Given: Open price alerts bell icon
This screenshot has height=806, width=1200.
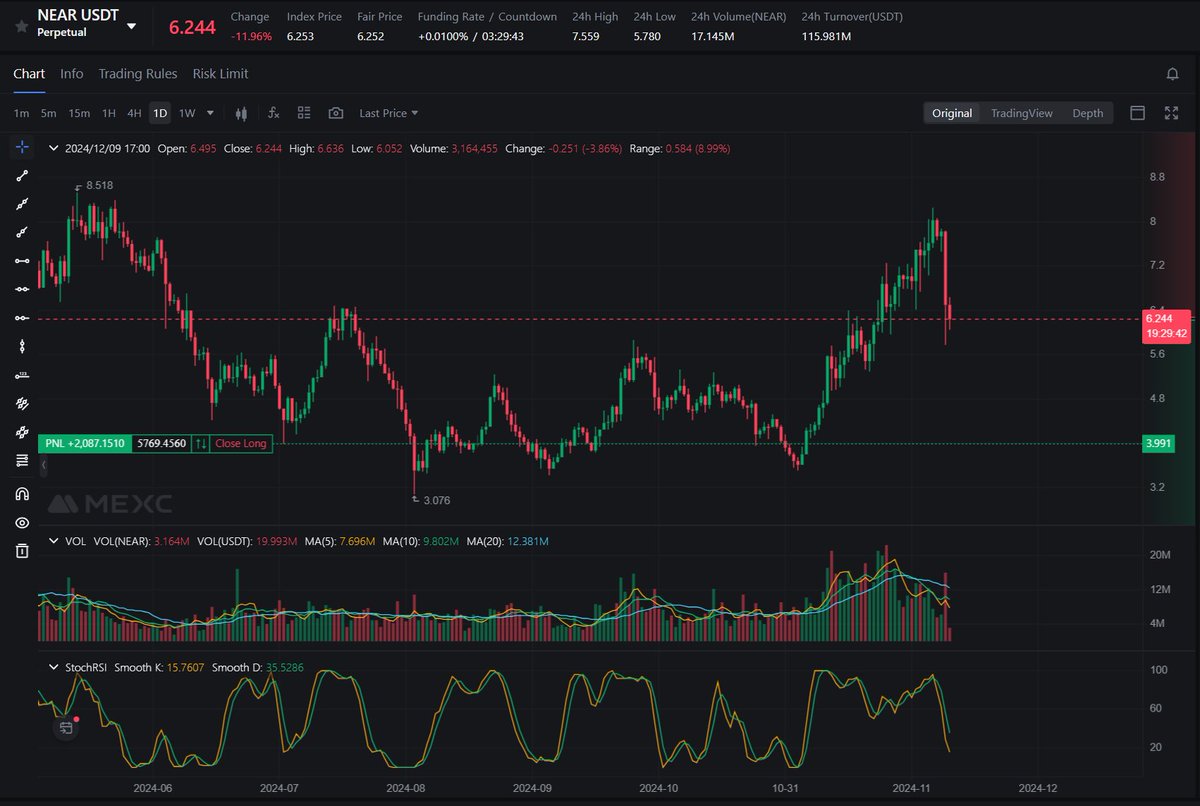Looking at the screenshot, I should 1172,74.
